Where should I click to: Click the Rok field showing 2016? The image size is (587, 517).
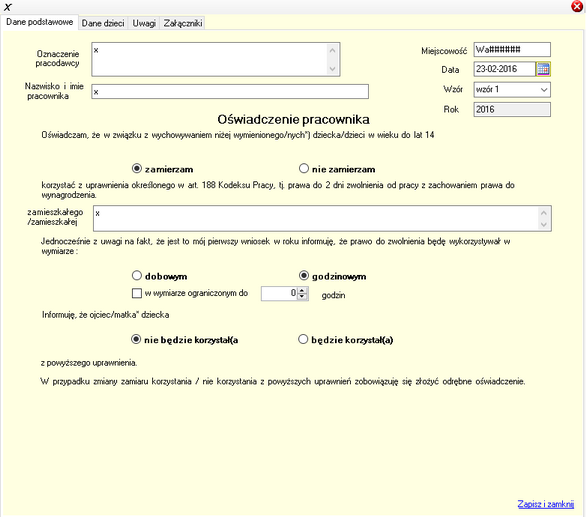(512, 110)
